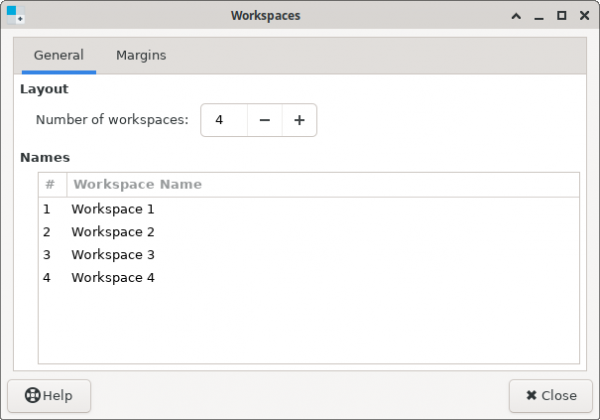Click the Workspaces app icon in title bar
This screenshot has width=600, height=420.
16,15
